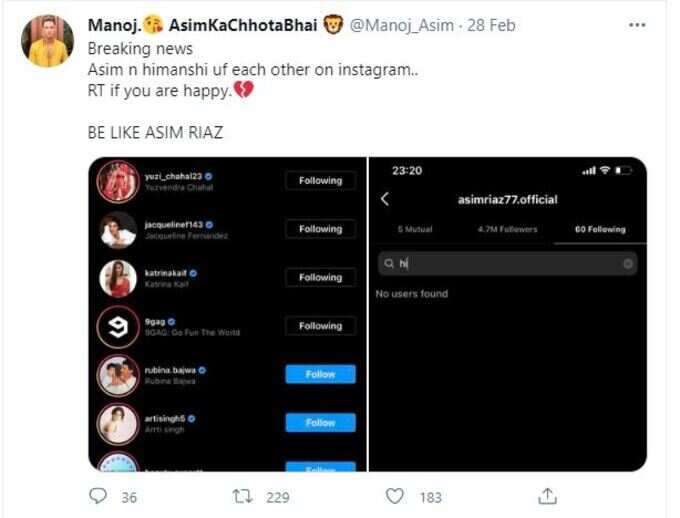Open the reply comment icon
Screen dimensions: 680x518
[98, 496]
